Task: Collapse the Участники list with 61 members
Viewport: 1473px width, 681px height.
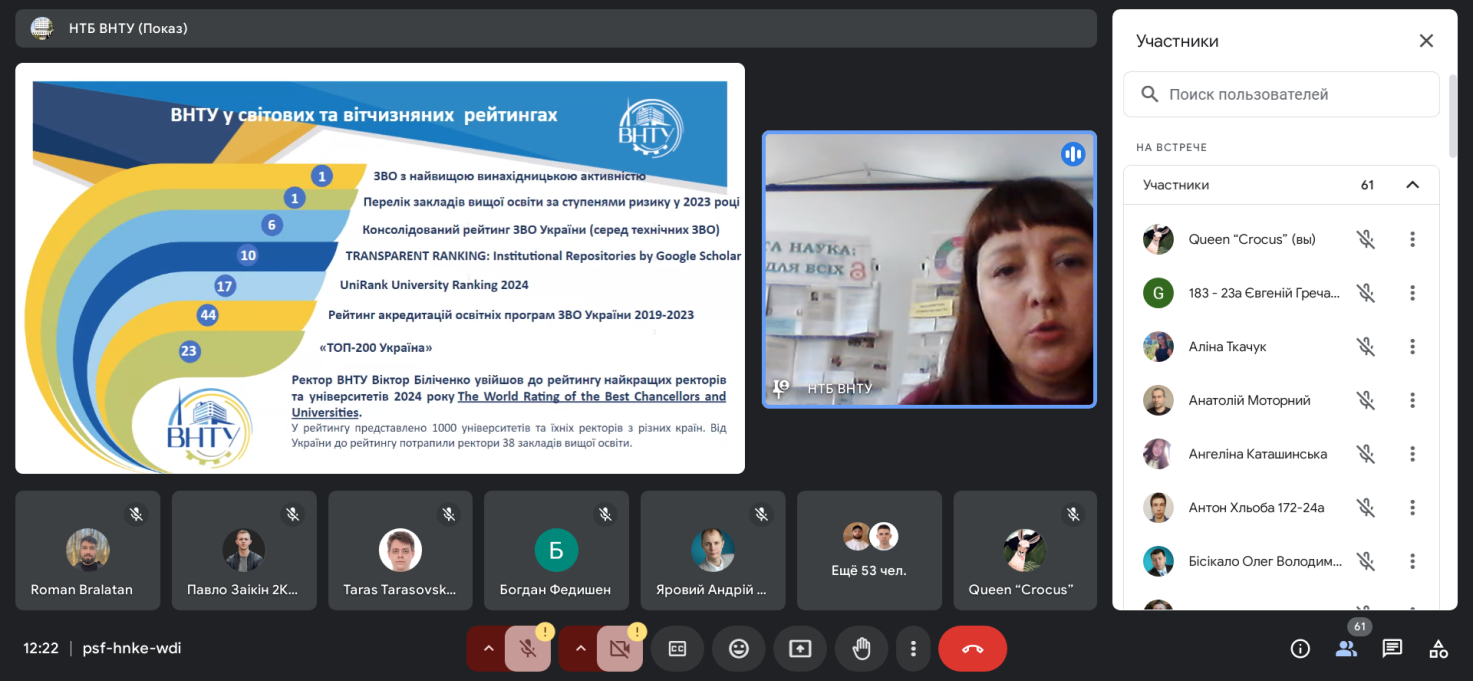Action: (x=1412, y=185)
